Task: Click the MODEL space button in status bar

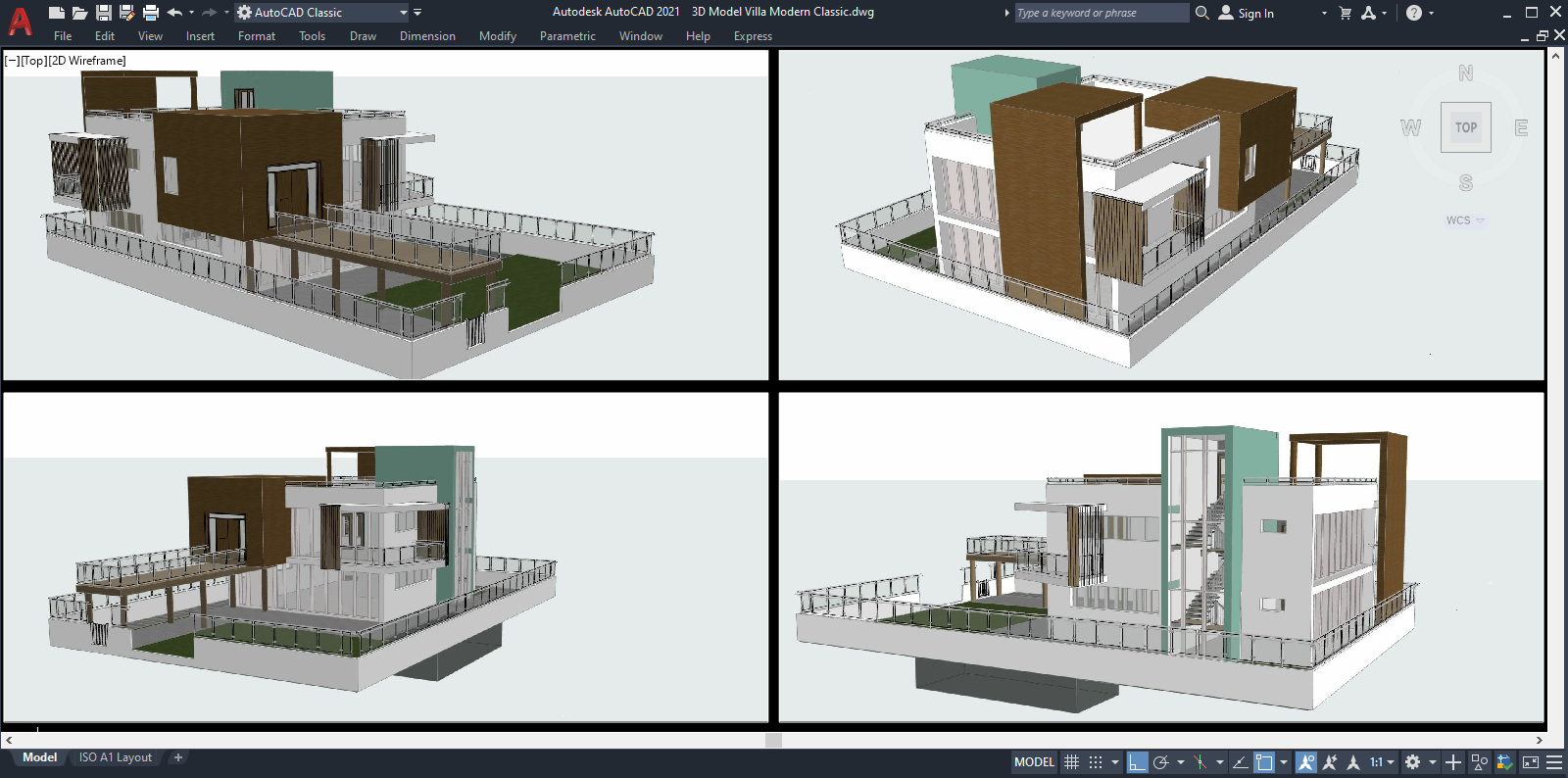Action: click(1034, 762)
